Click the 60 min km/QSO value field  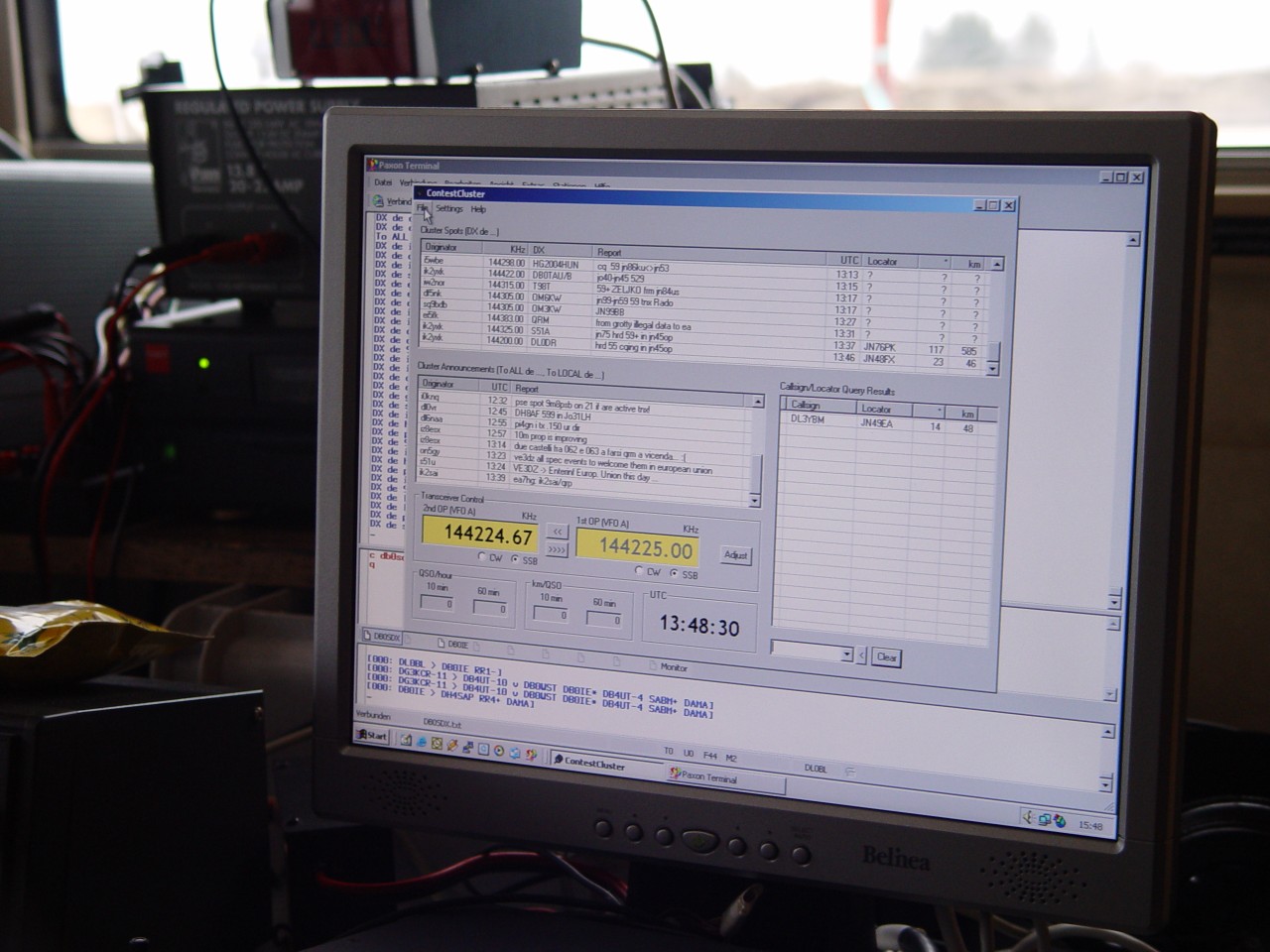pyautogui.click(x=603, y=619)
